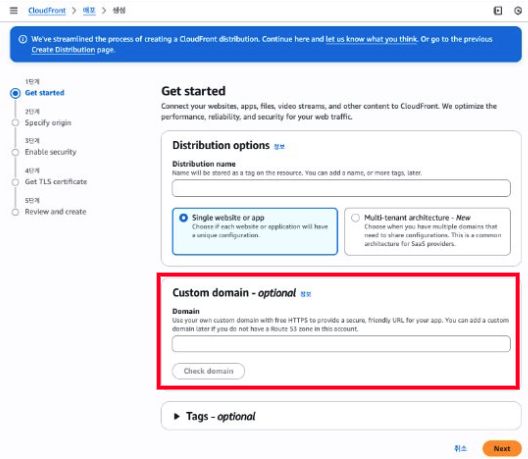528x459 pixels.
Task: Go to Review and create step
Action: click(x=56, y=212)
